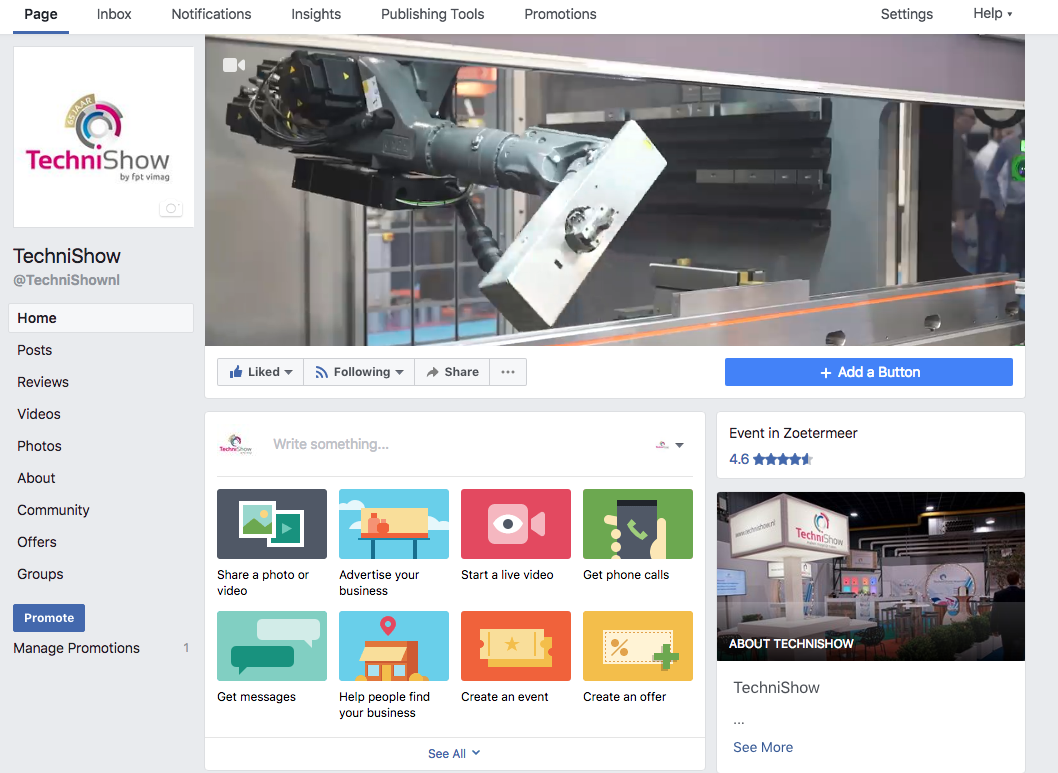Select the Advertise your business tile
1058x773 pixels.
[x=393, y=524]
